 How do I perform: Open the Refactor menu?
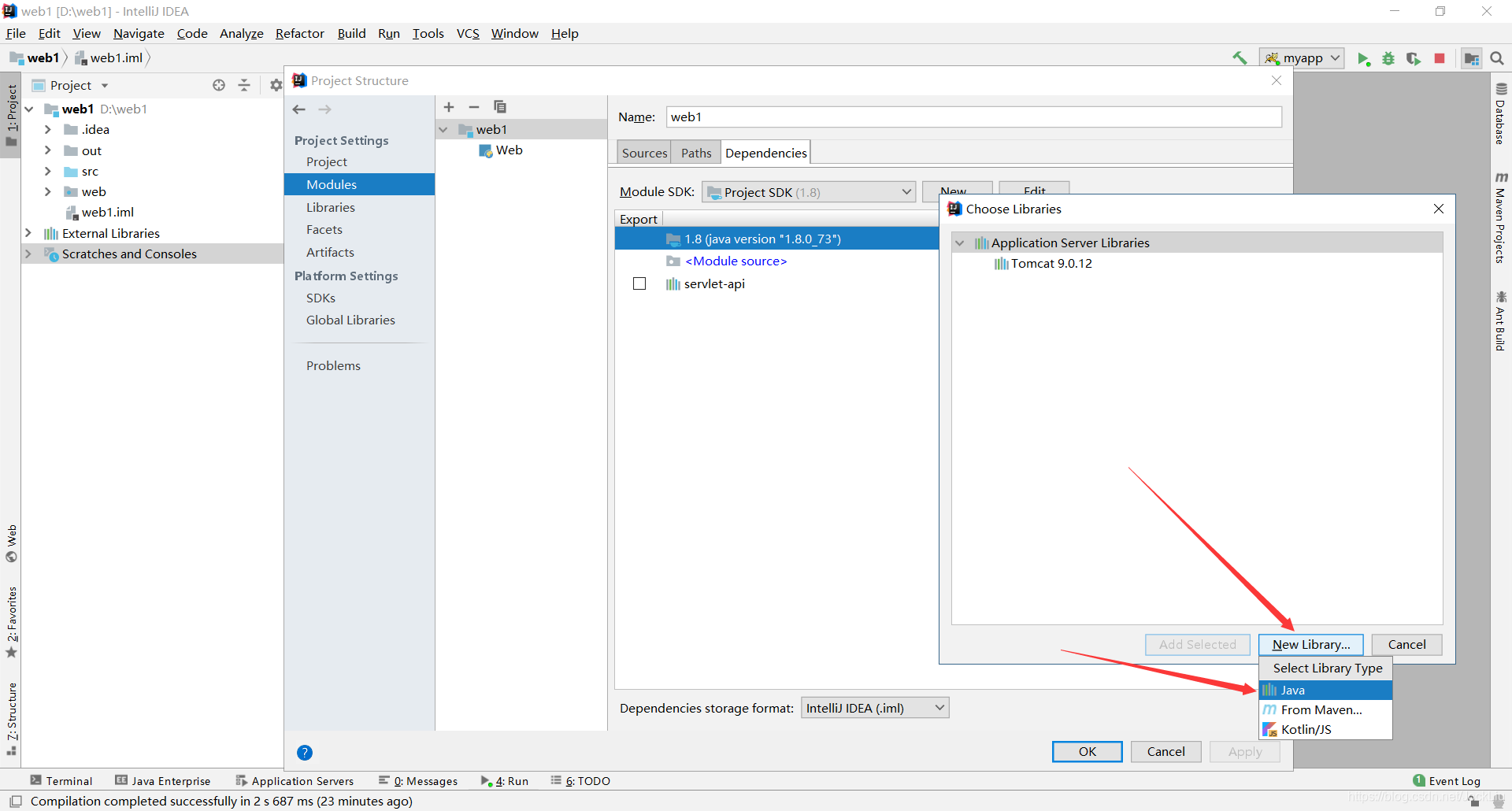pos(299,33)
